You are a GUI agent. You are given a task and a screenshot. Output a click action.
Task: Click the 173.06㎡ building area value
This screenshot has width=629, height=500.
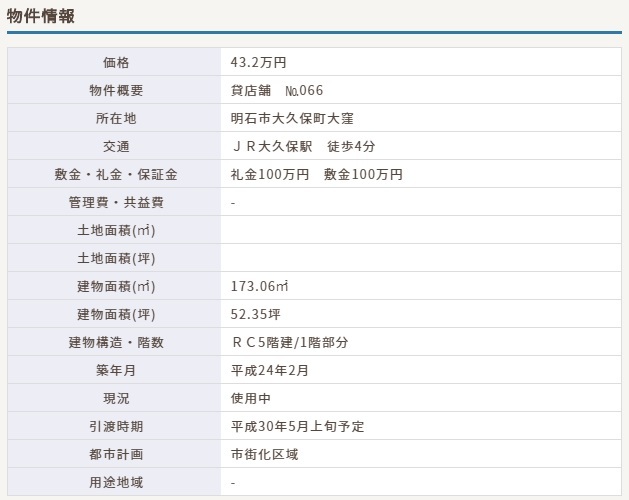(x=260, y=287)
